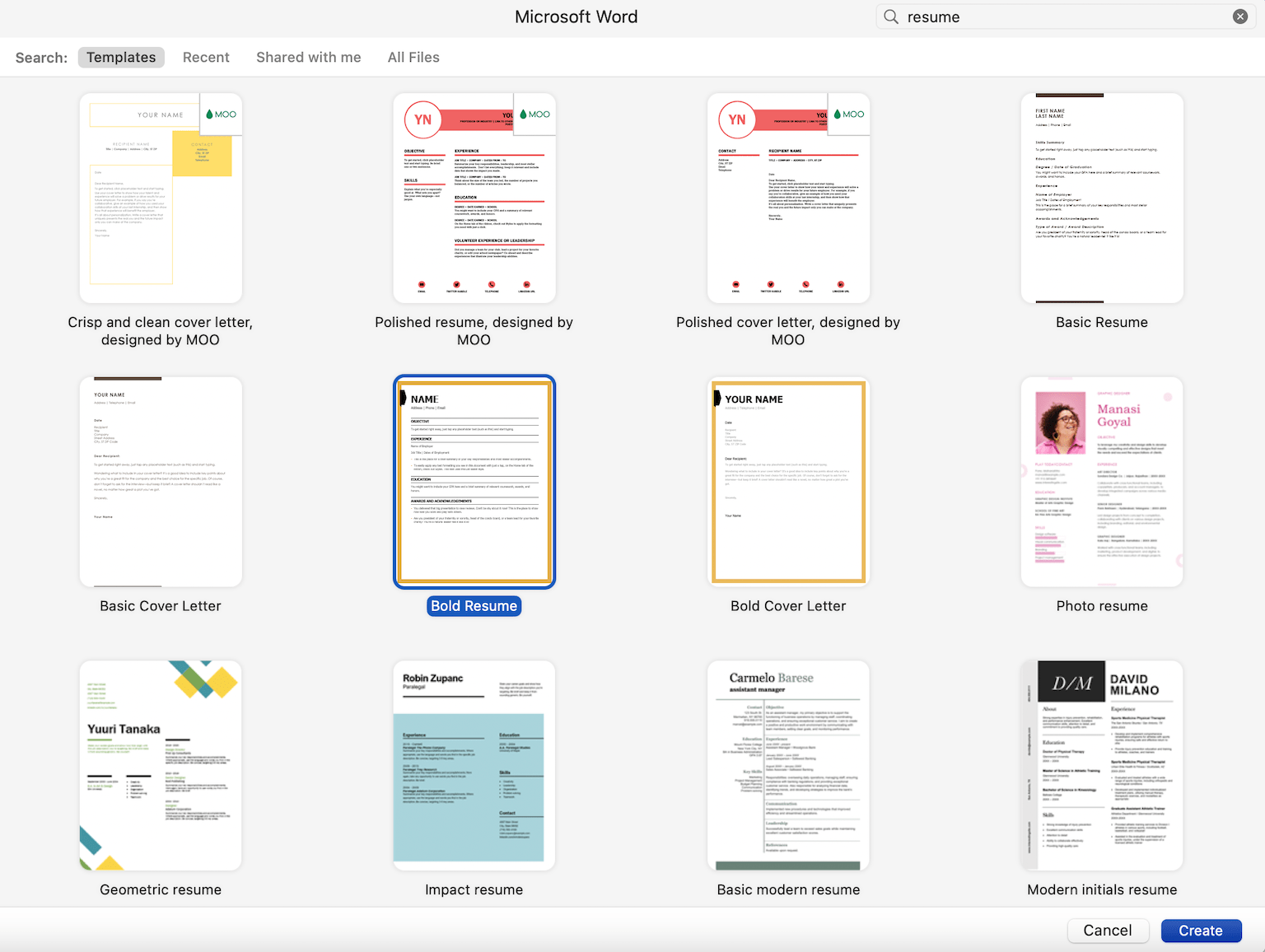Click the Bold Cover Letter caption
The image size is (1265, 952).
(788, 606)
